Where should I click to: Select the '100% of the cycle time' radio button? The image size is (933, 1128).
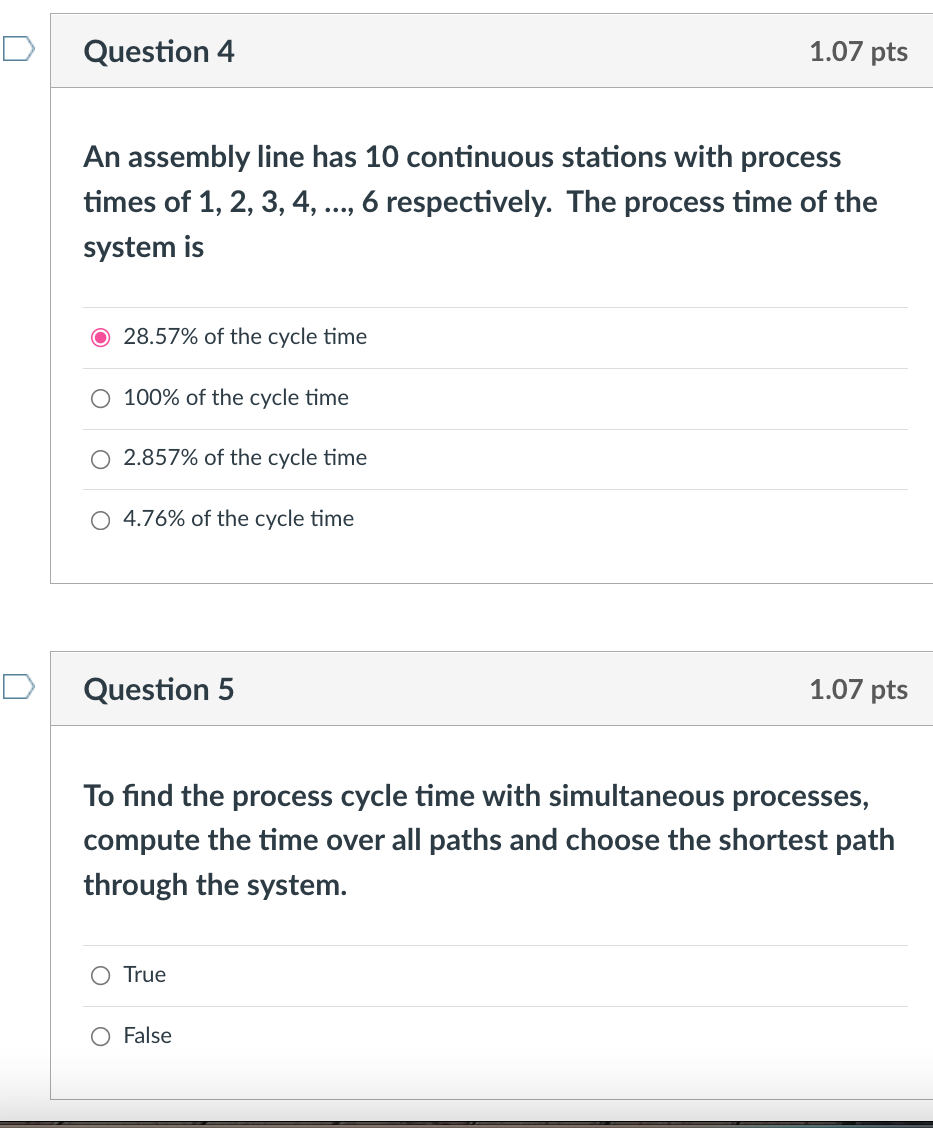tap(100, 398)
